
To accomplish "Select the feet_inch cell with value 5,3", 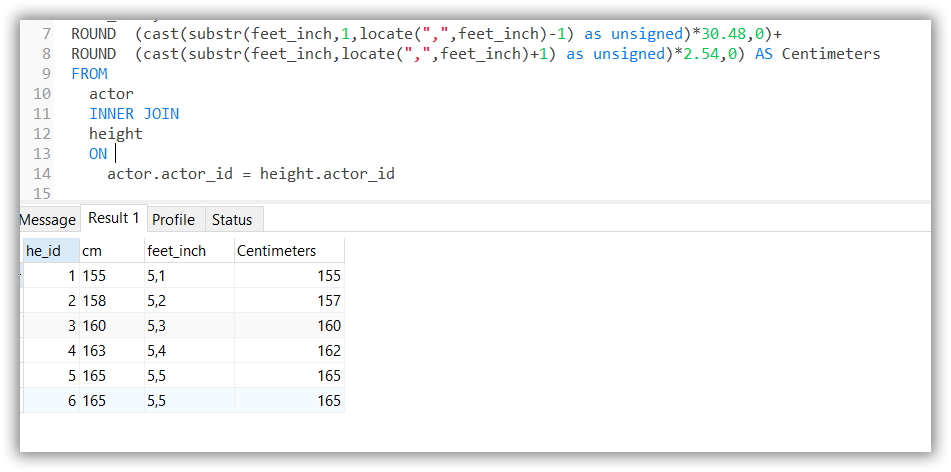I will [189, 326].
